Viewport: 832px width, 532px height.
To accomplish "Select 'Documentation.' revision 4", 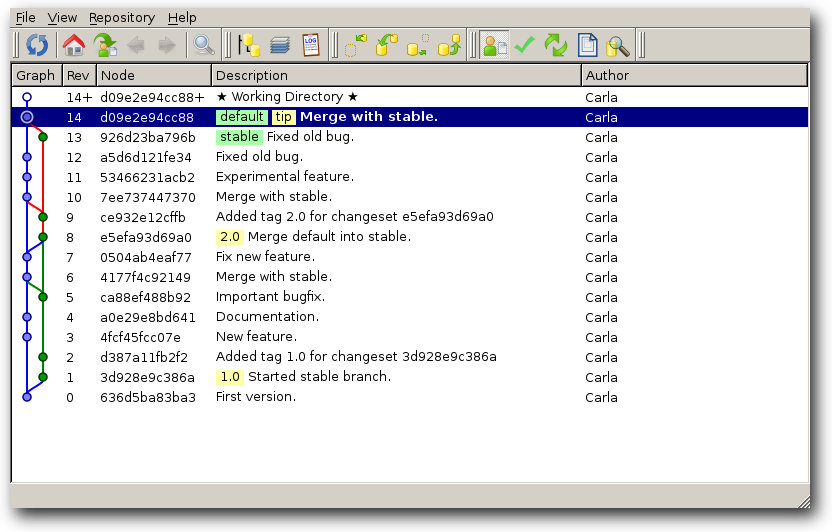I will click(410, 317).
